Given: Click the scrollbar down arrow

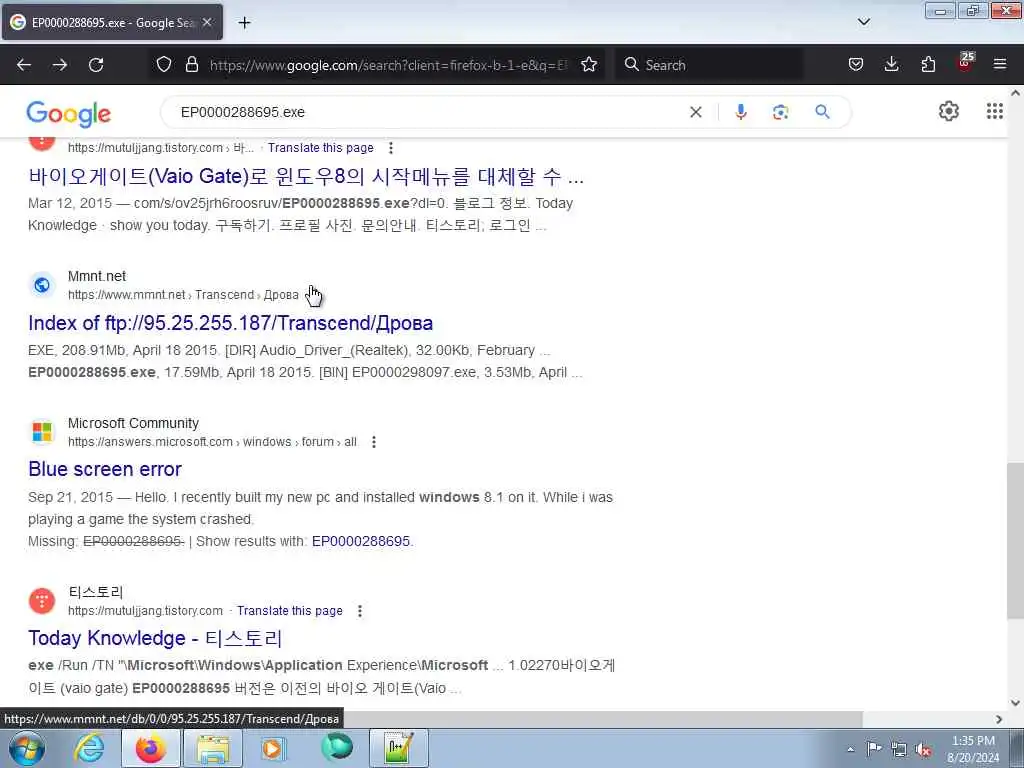Looking at the screenshot, I should coord(1015,703).
